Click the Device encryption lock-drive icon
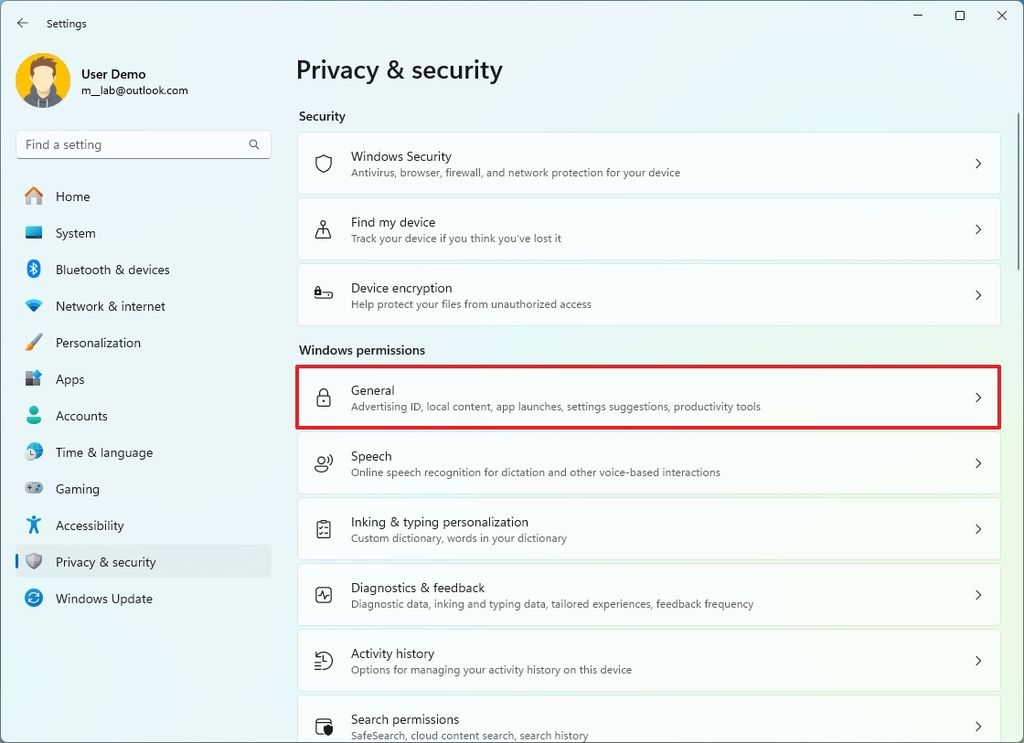This screenshot has width=1024, height=743. point(323,292)
